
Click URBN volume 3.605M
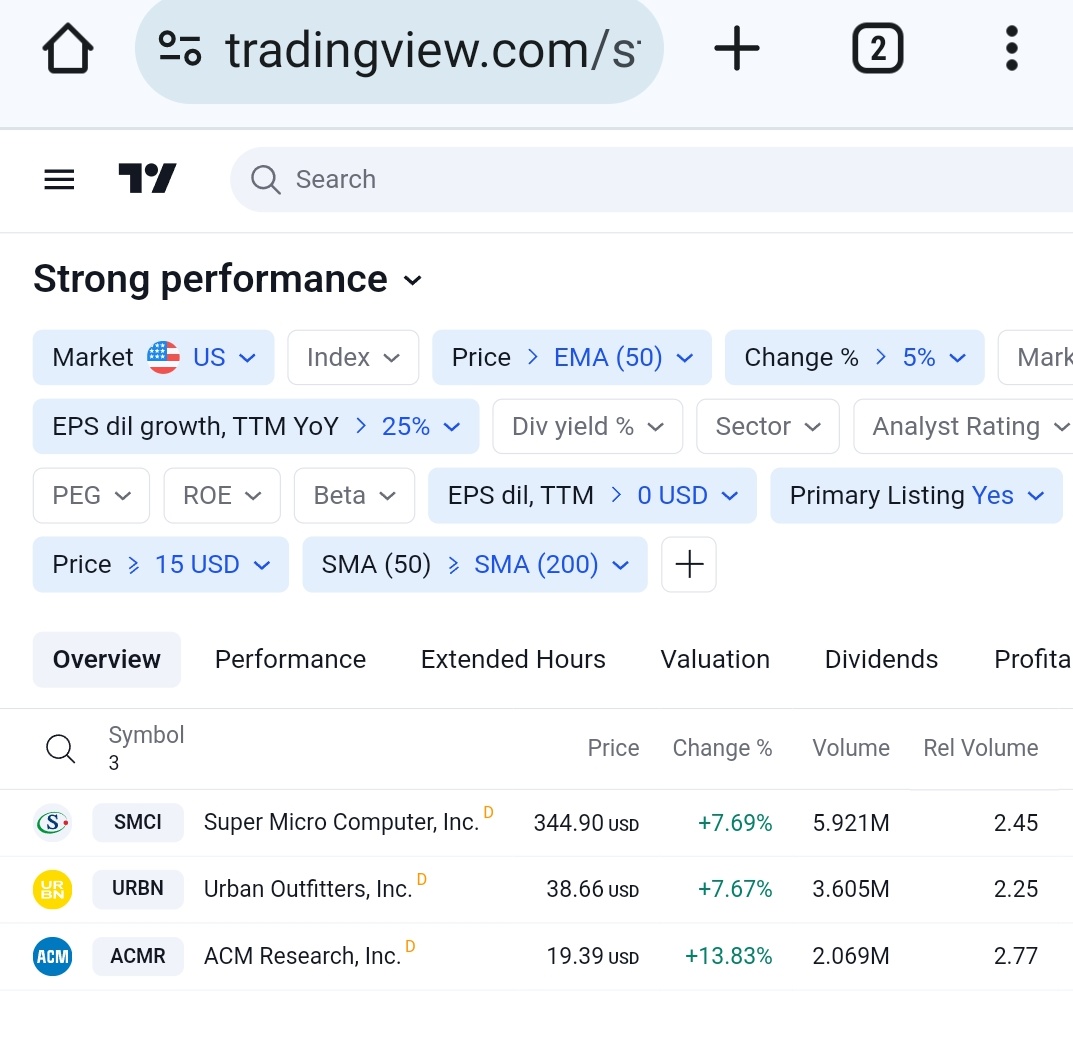coord(851,889)
